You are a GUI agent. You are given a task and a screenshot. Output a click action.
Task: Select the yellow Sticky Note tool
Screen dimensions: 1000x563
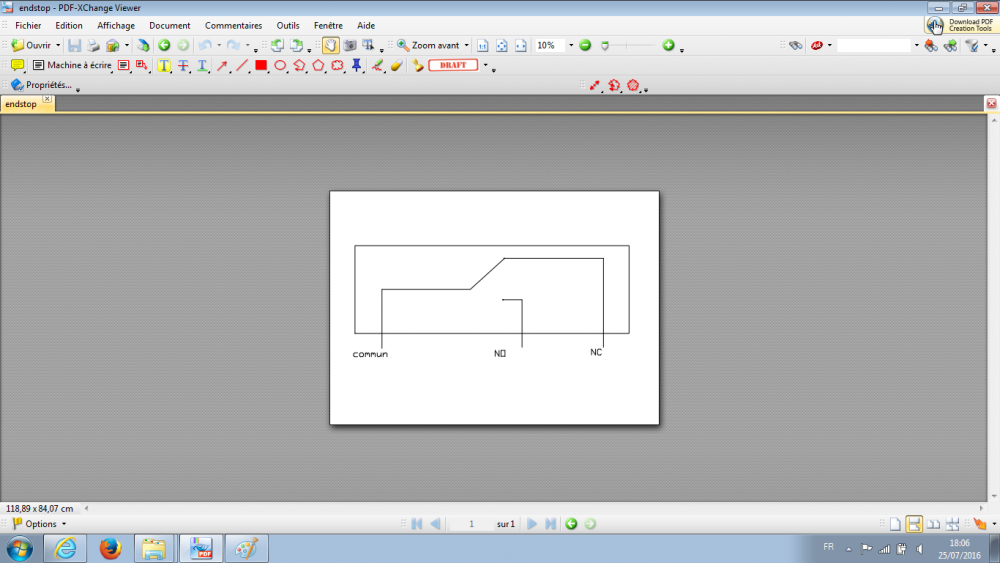(17, 66)
